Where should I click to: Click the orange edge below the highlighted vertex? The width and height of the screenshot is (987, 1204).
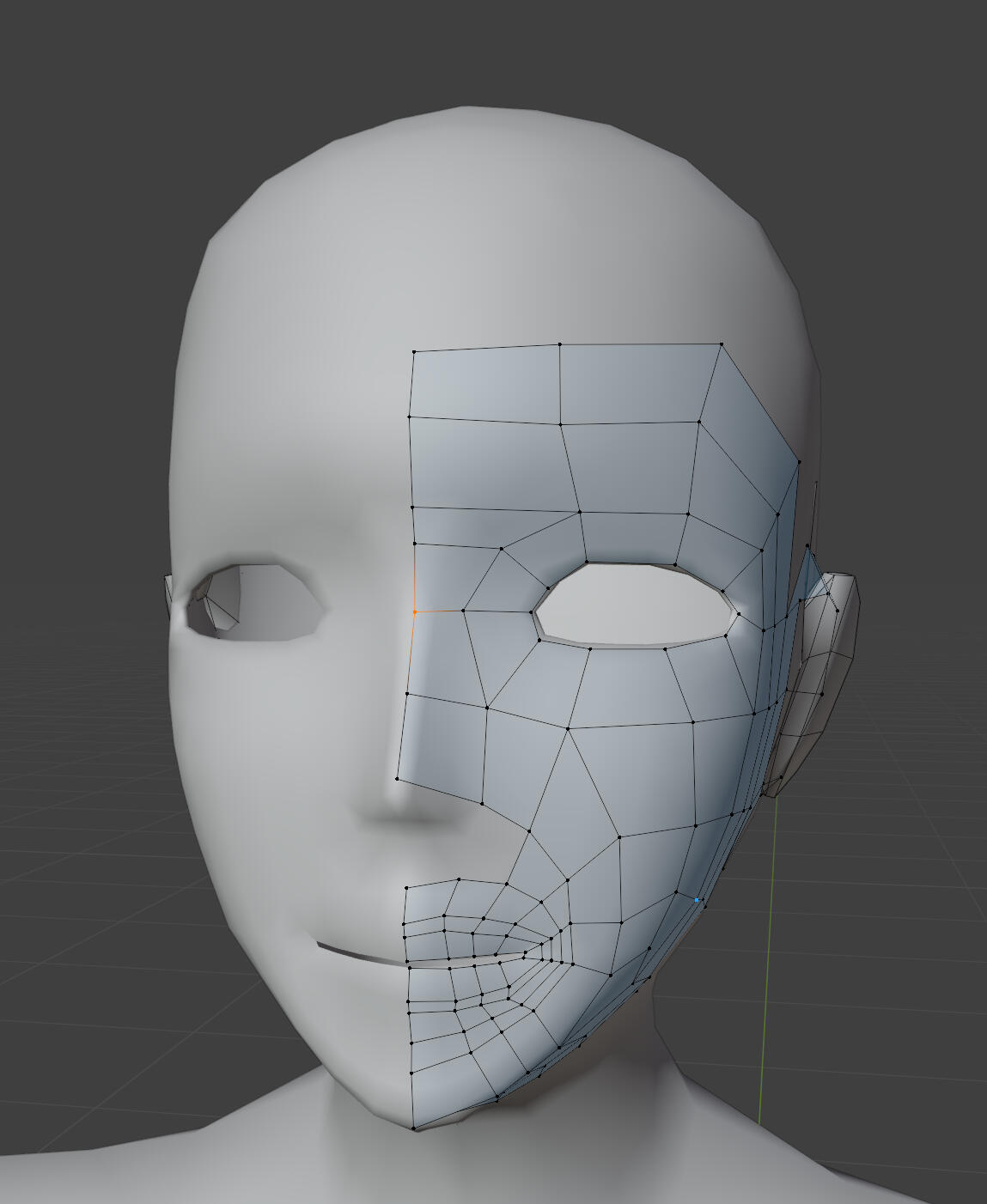tap(412, 653)
